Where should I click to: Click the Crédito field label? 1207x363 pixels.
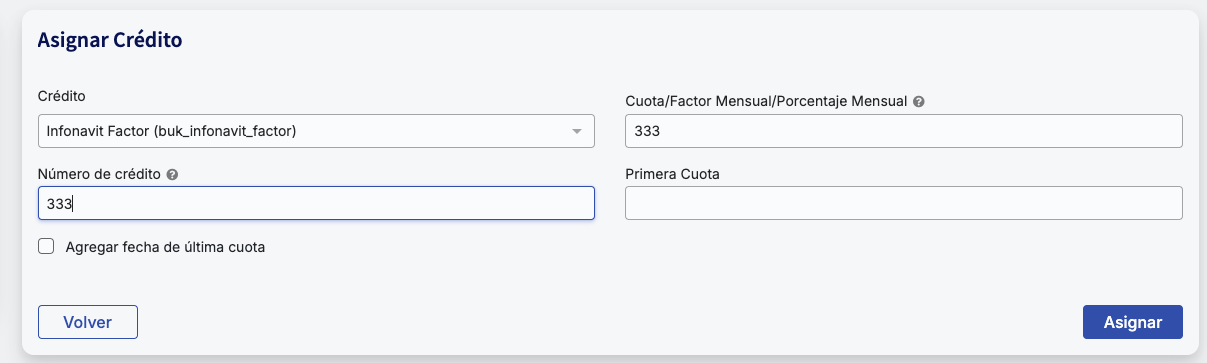coord(61,96)
